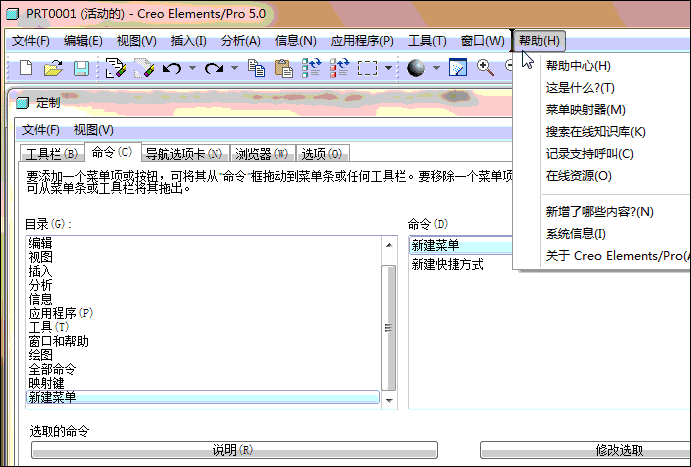The width and height of the screenshot is (691, 467).
Task: Click the 说明(R) button
Action: pos(234,450)
